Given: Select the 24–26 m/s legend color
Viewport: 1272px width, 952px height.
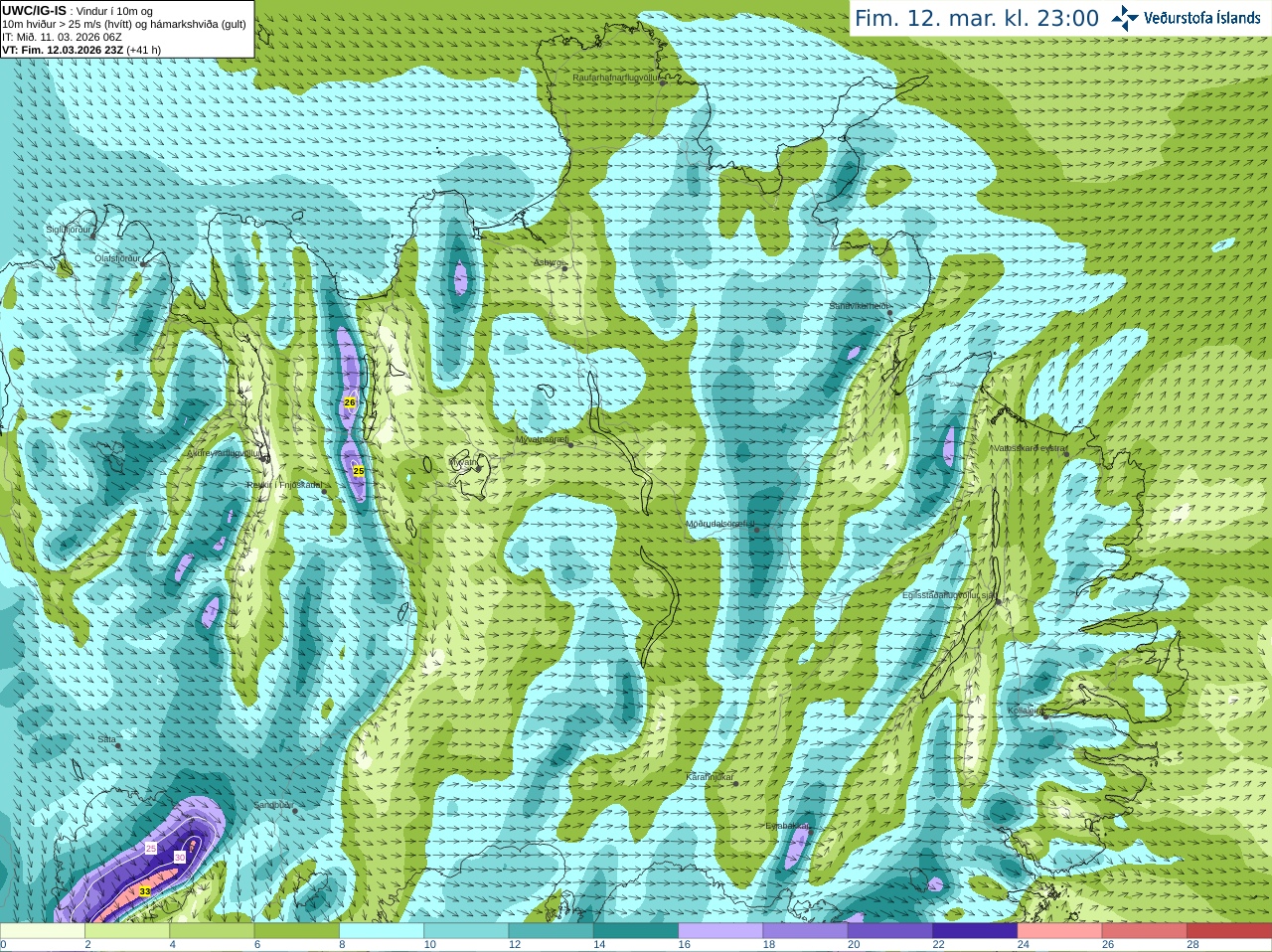Looking at the screenshot, I should click(x=1060, y=931).
